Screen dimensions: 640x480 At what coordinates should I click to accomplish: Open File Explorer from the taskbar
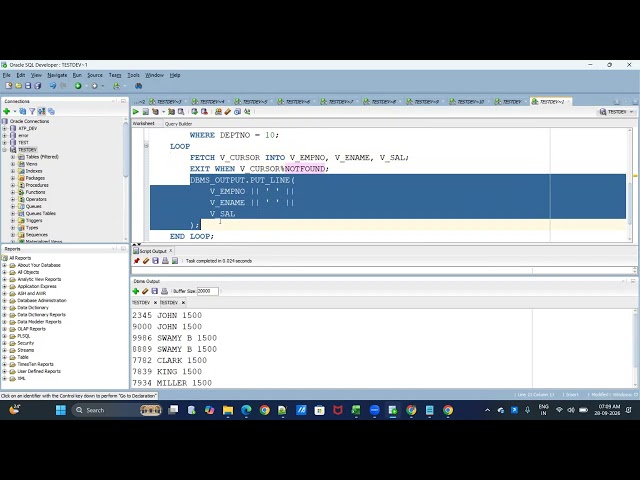pos(228,410)
